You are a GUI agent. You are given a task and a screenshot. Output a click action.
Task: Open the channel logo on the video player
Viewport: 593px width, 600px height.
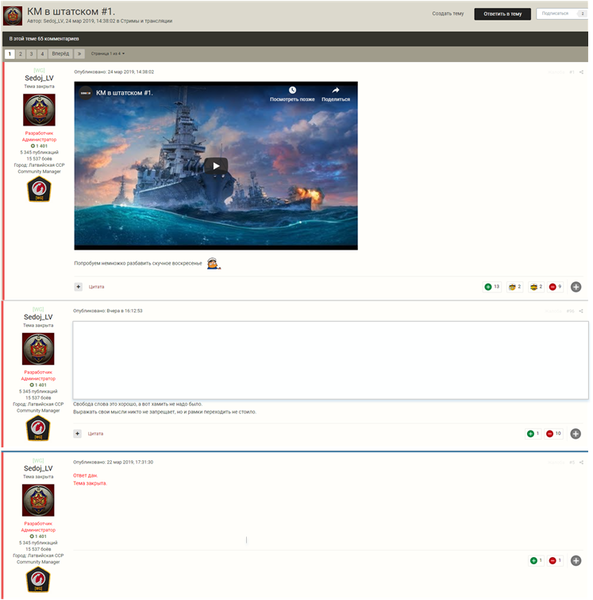86,93
